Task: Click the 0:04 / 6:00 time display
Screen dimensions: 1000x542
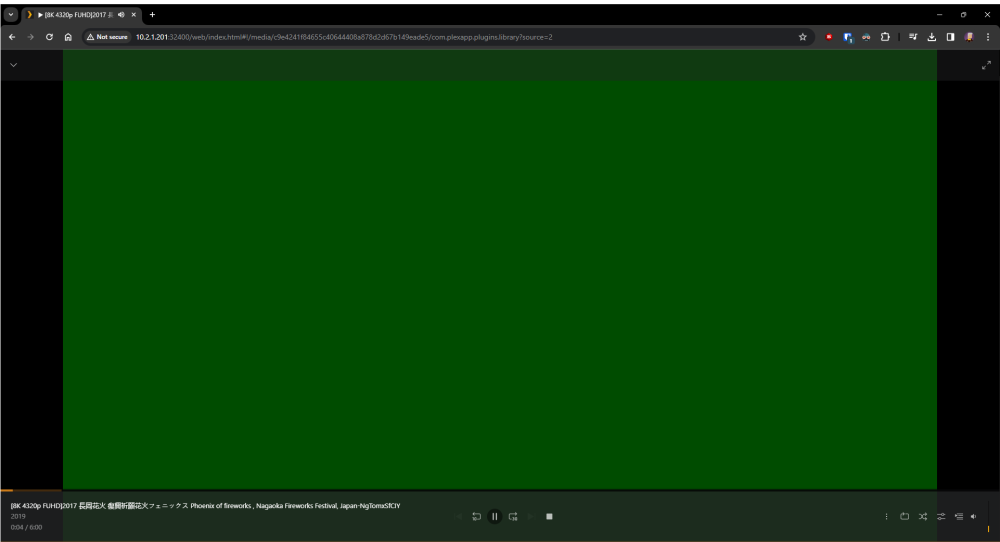Action: tap(26, 527)
